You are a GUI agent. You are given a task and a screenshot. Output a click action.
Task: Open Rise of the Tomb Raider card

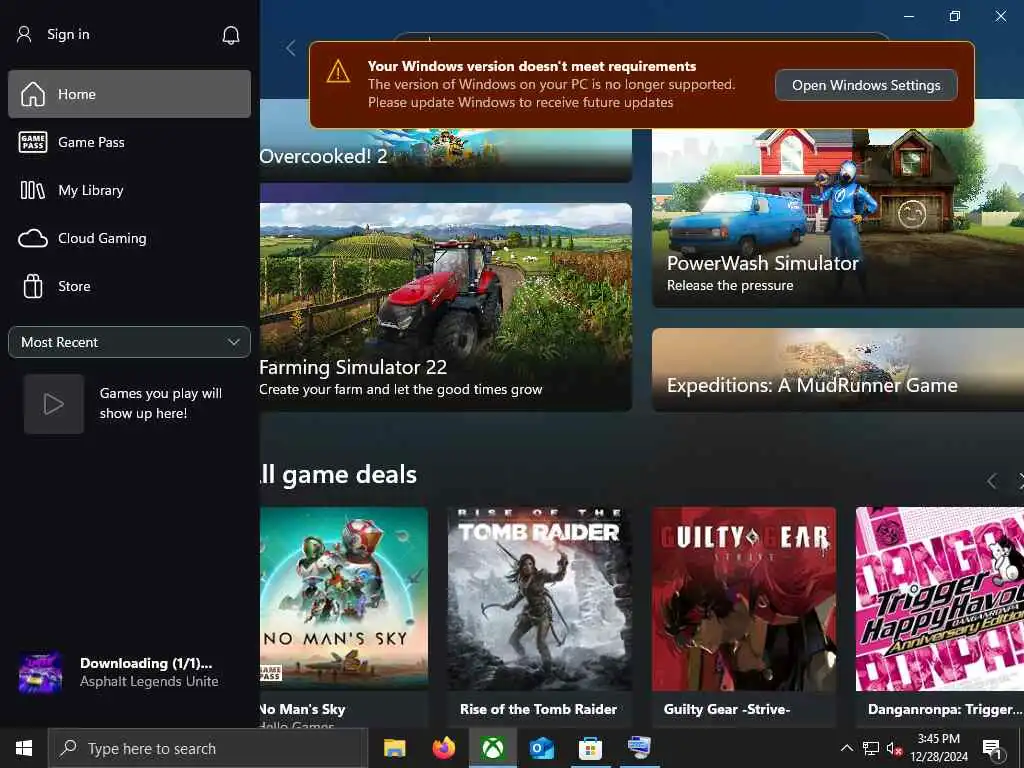coord(539,617)
